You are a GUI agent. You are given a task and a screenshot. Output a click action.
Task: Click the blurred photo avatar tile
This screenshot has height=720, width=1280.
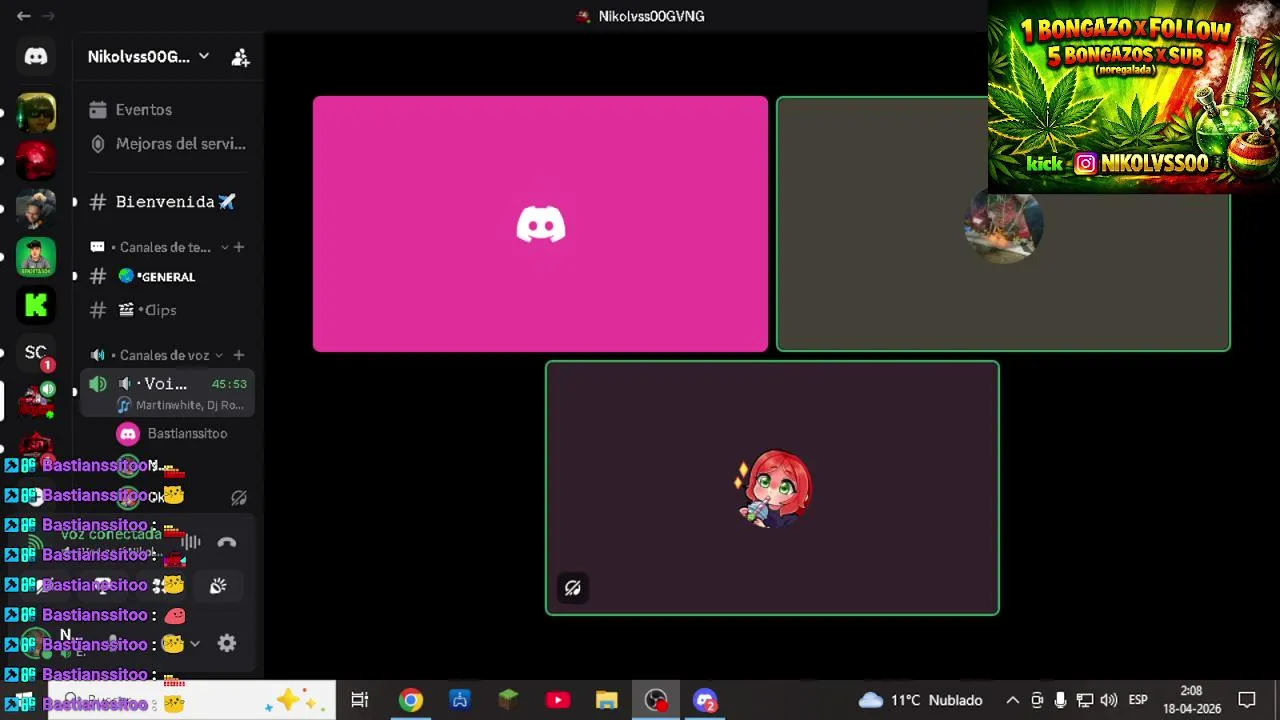1003,224
